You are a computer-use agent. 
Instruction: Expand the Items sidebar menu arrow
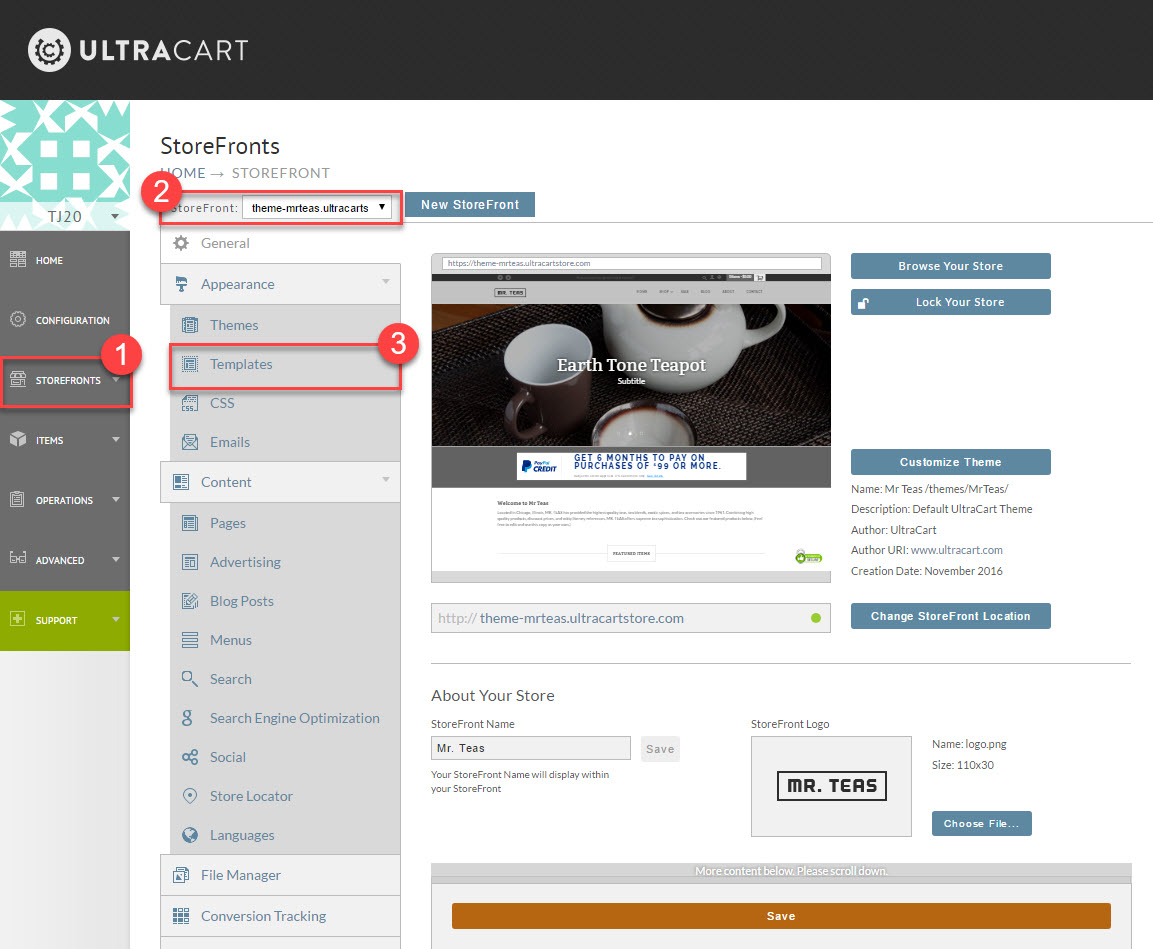[x=115, y=440]
